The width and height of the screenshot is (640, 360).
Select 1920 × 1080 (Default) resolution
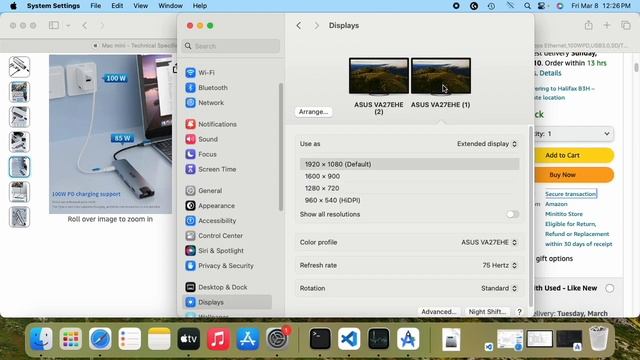pos(409,164)
